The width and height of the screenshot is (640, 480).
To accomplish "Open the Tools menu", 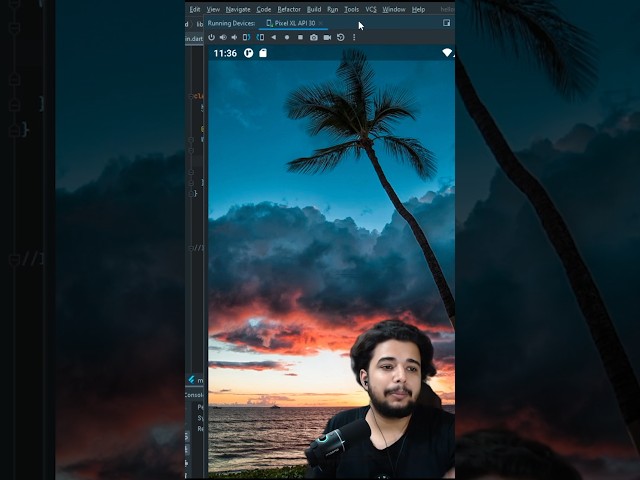I will [351, 9].
